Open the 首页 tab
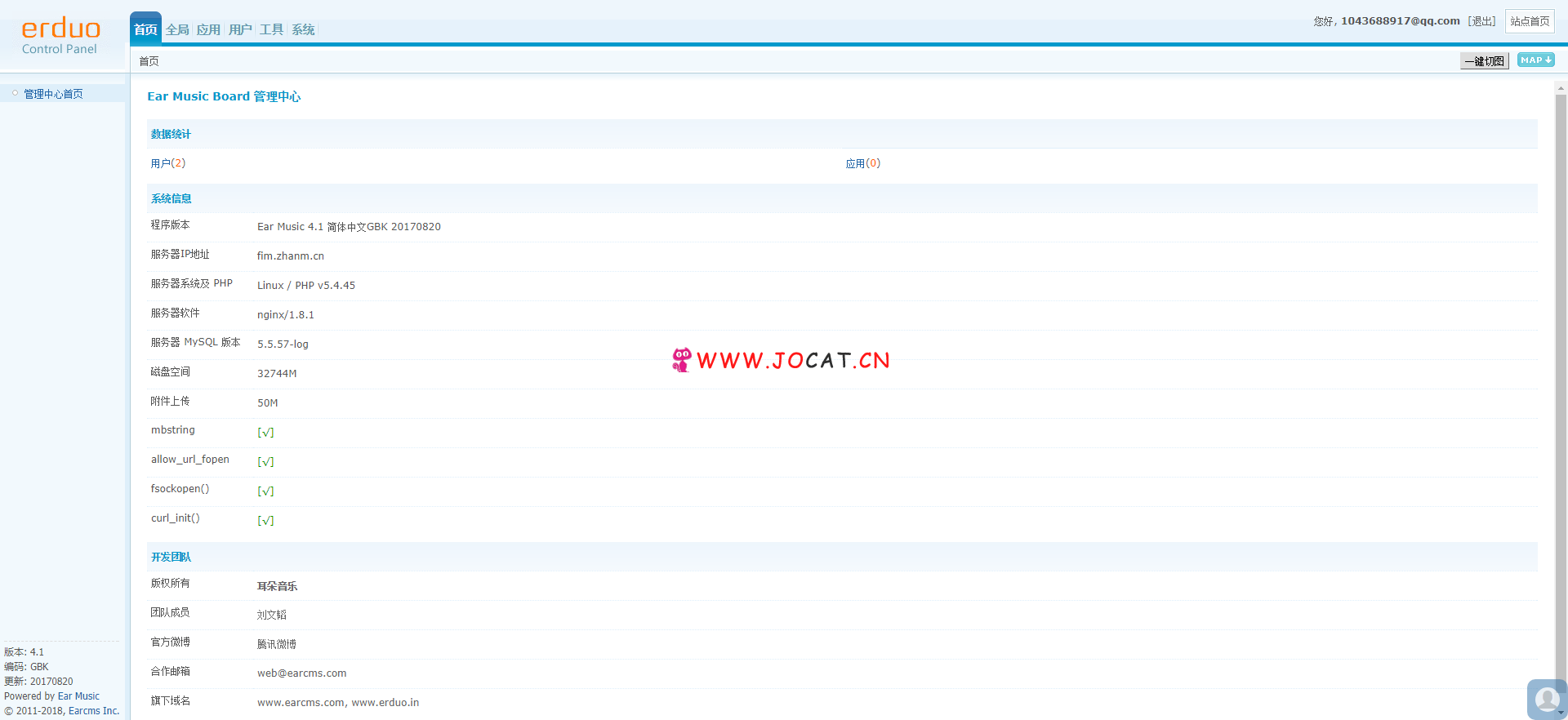Screen dimensions: 1568x720 [145, 29]
